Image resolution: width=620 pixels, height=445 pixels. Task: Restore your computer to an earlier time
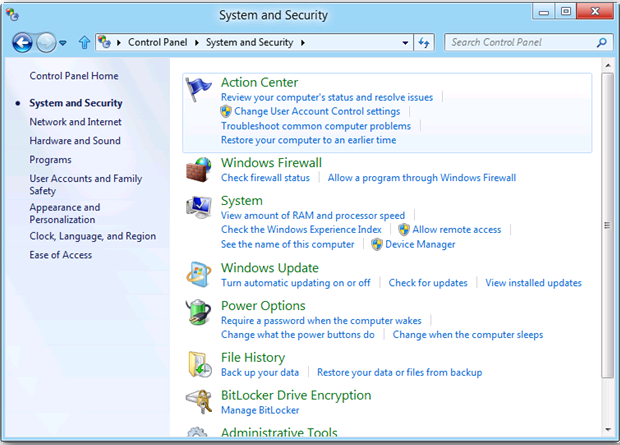point(308,140)
